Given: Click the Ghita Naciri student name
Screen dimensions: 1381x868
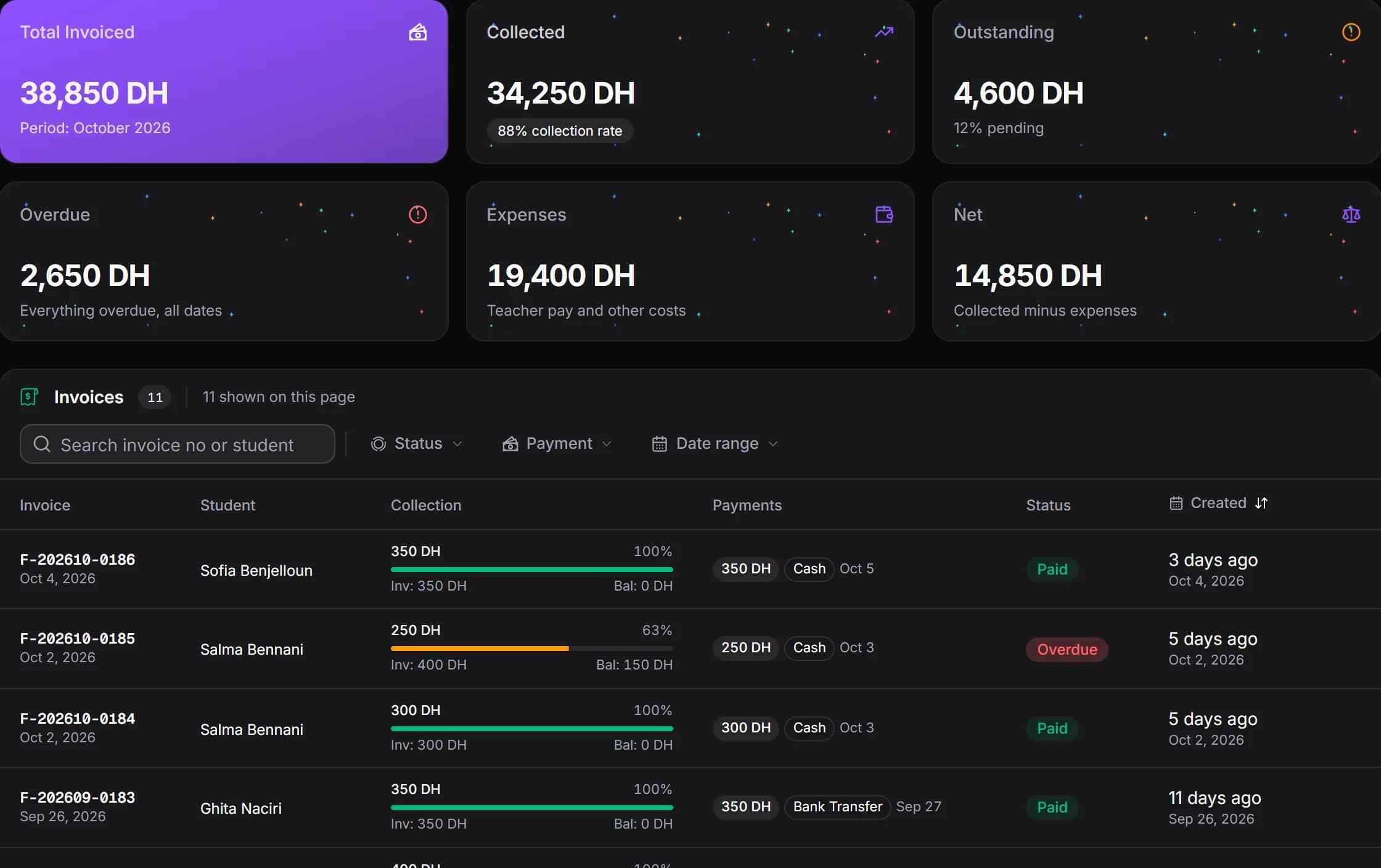Looking at the screenshot, I should 241,808.
